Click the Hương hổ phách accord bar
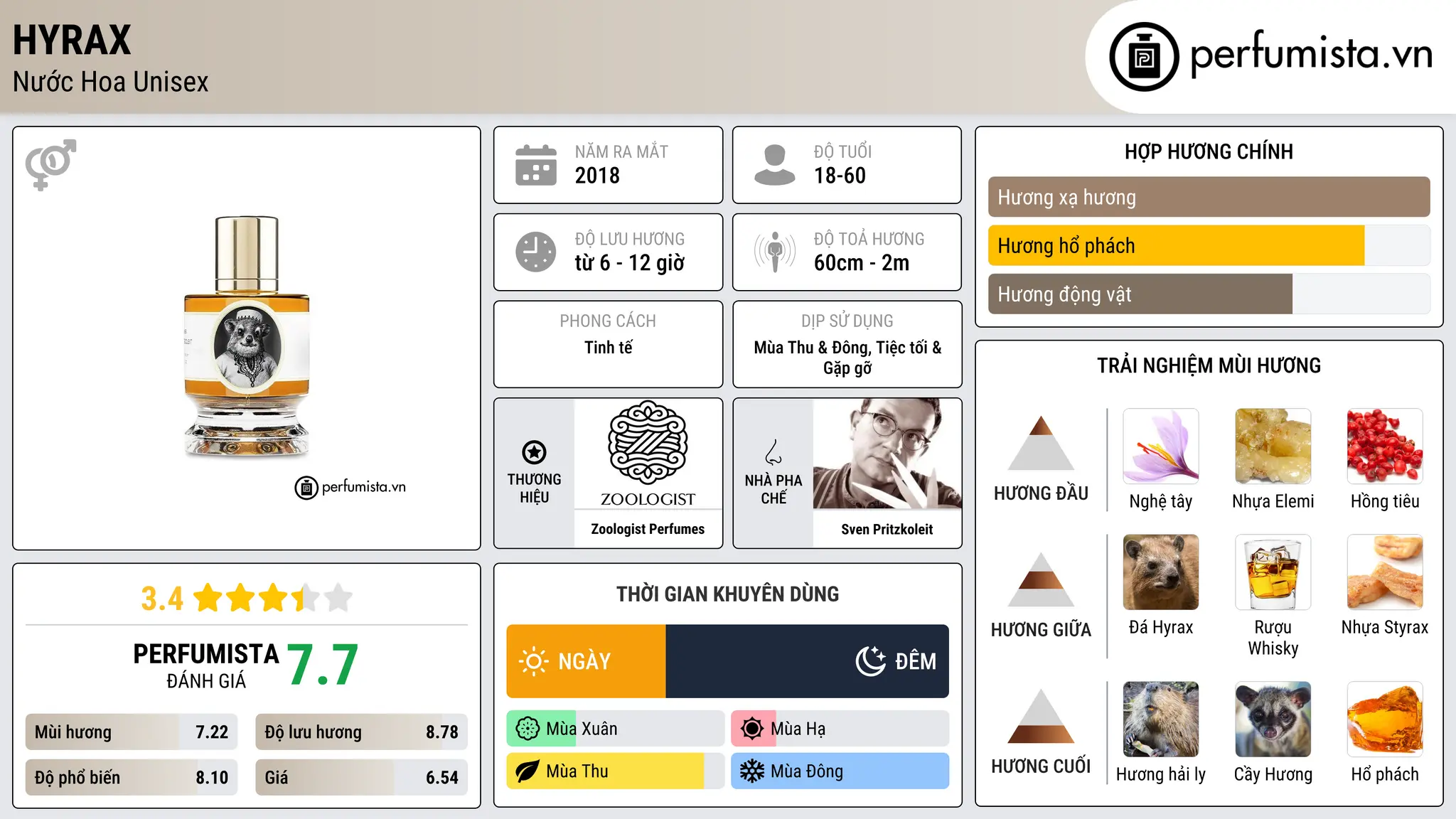 [x=1209, y=245]
